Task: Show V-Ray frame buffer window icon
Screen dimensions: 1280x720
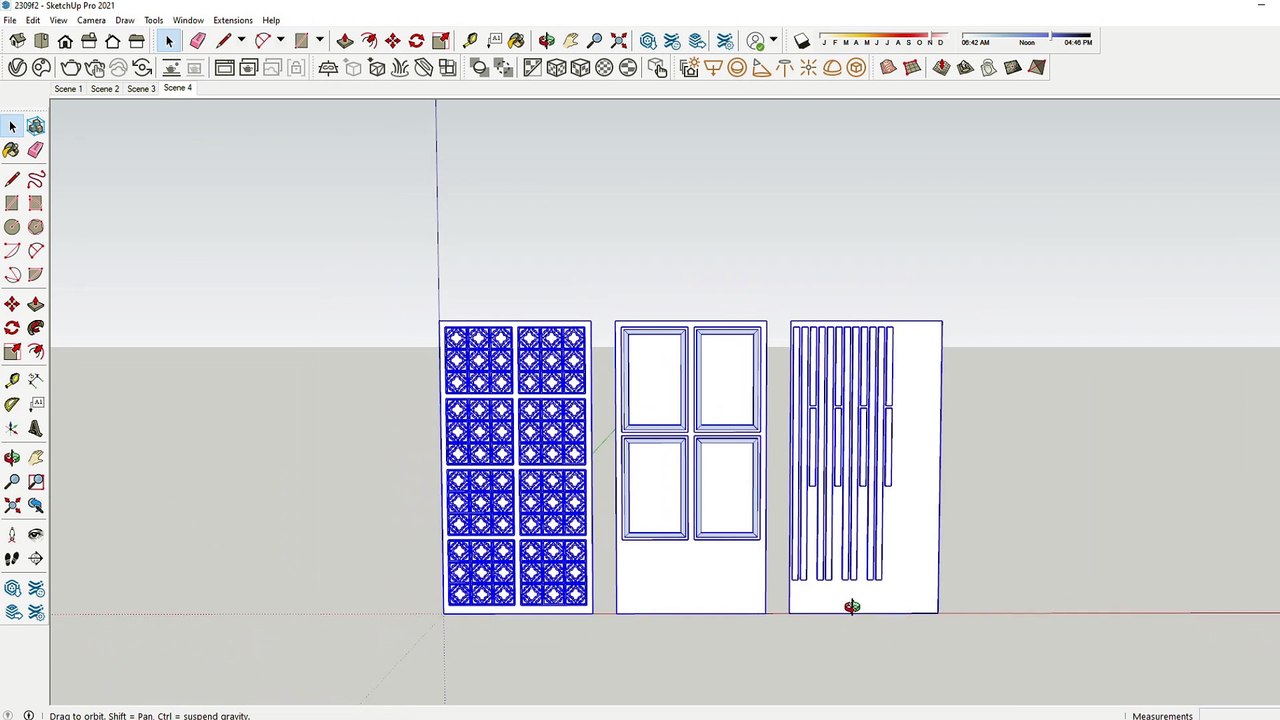Action: click(x=224, y=67)
